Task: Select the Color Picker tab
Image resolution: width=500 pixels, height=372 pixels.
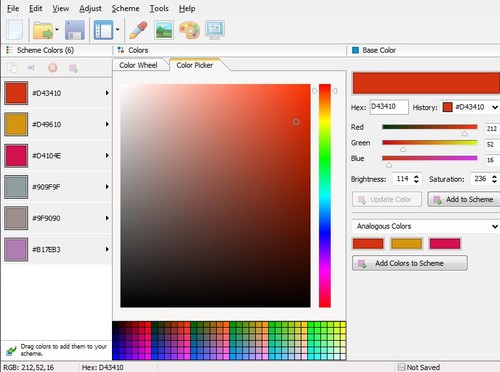Action: click(195, 65)
